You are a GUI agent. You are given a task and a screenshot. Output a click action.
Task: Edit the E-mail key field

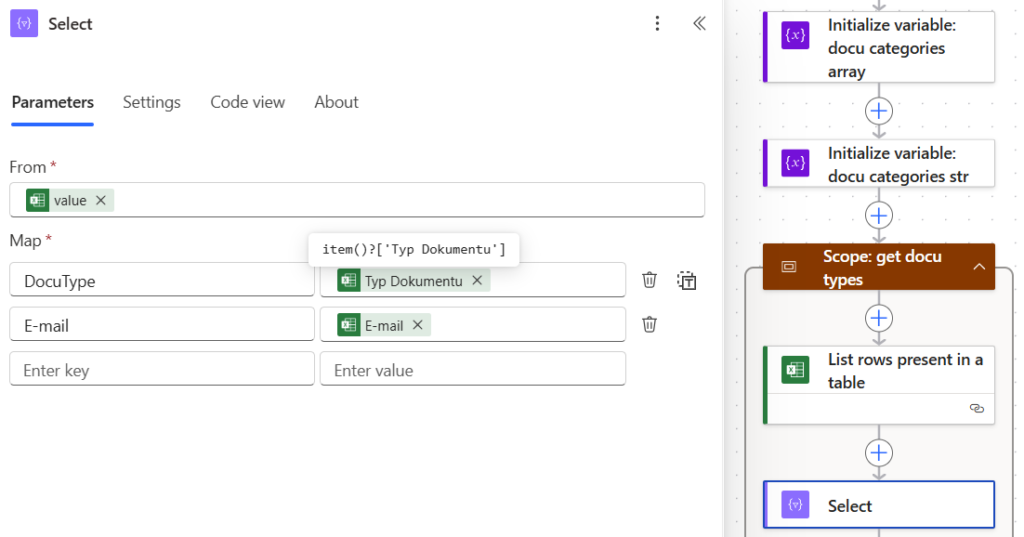point(162,325)
